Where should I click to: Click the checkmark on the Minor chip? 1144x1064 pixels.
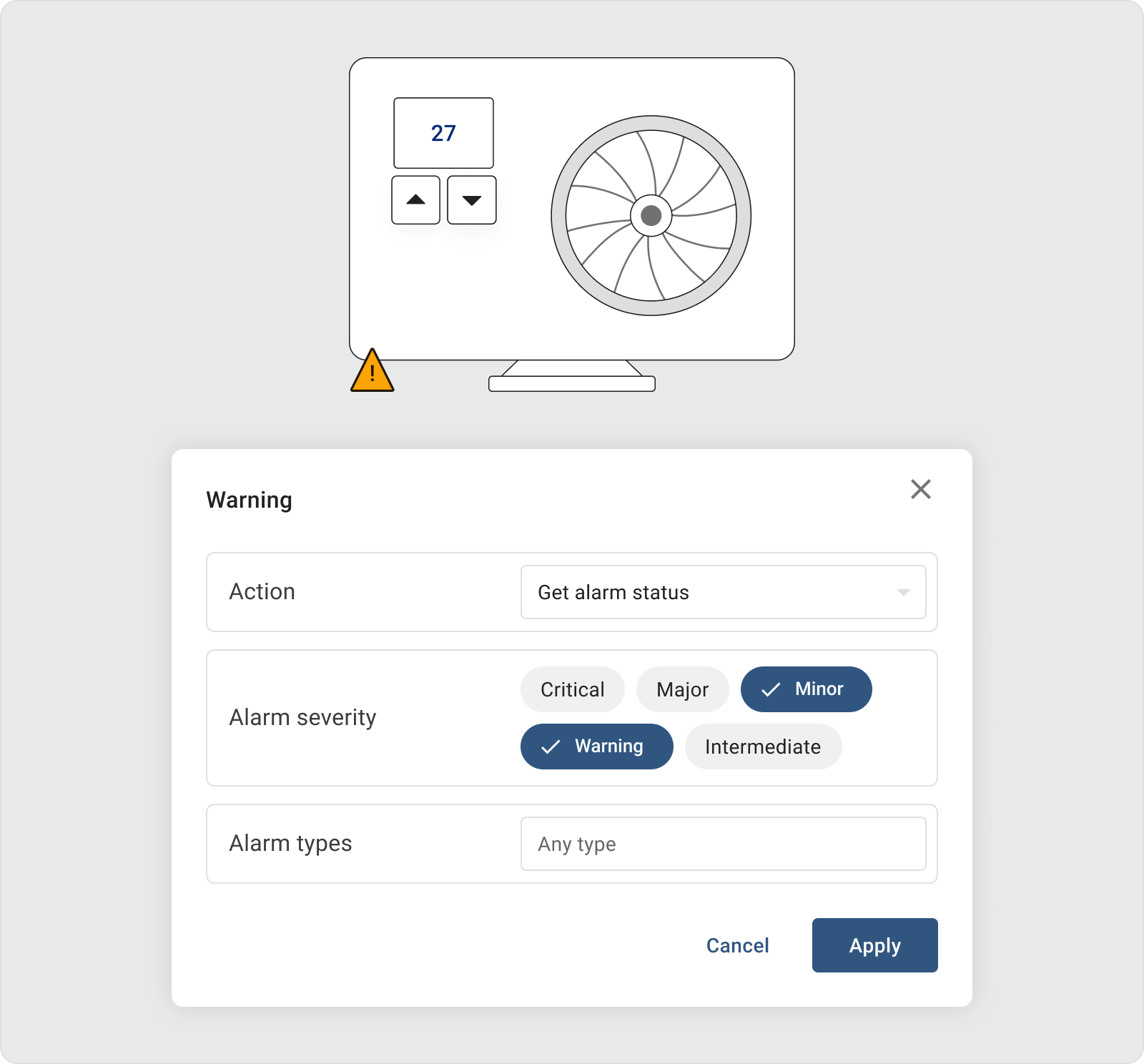[770, 690]
